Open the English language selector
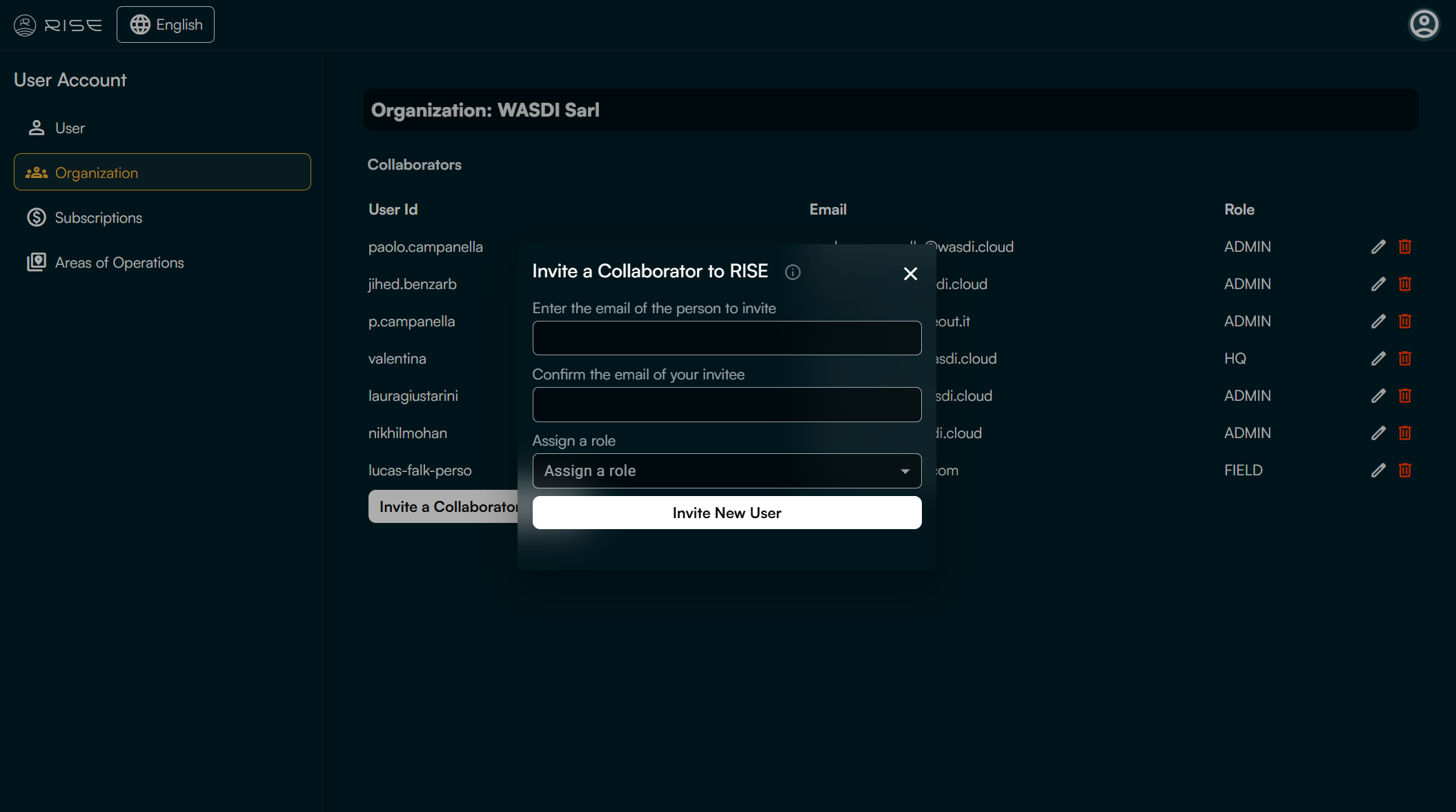The width and height of the screenshot is (1456, 812). 166,25
